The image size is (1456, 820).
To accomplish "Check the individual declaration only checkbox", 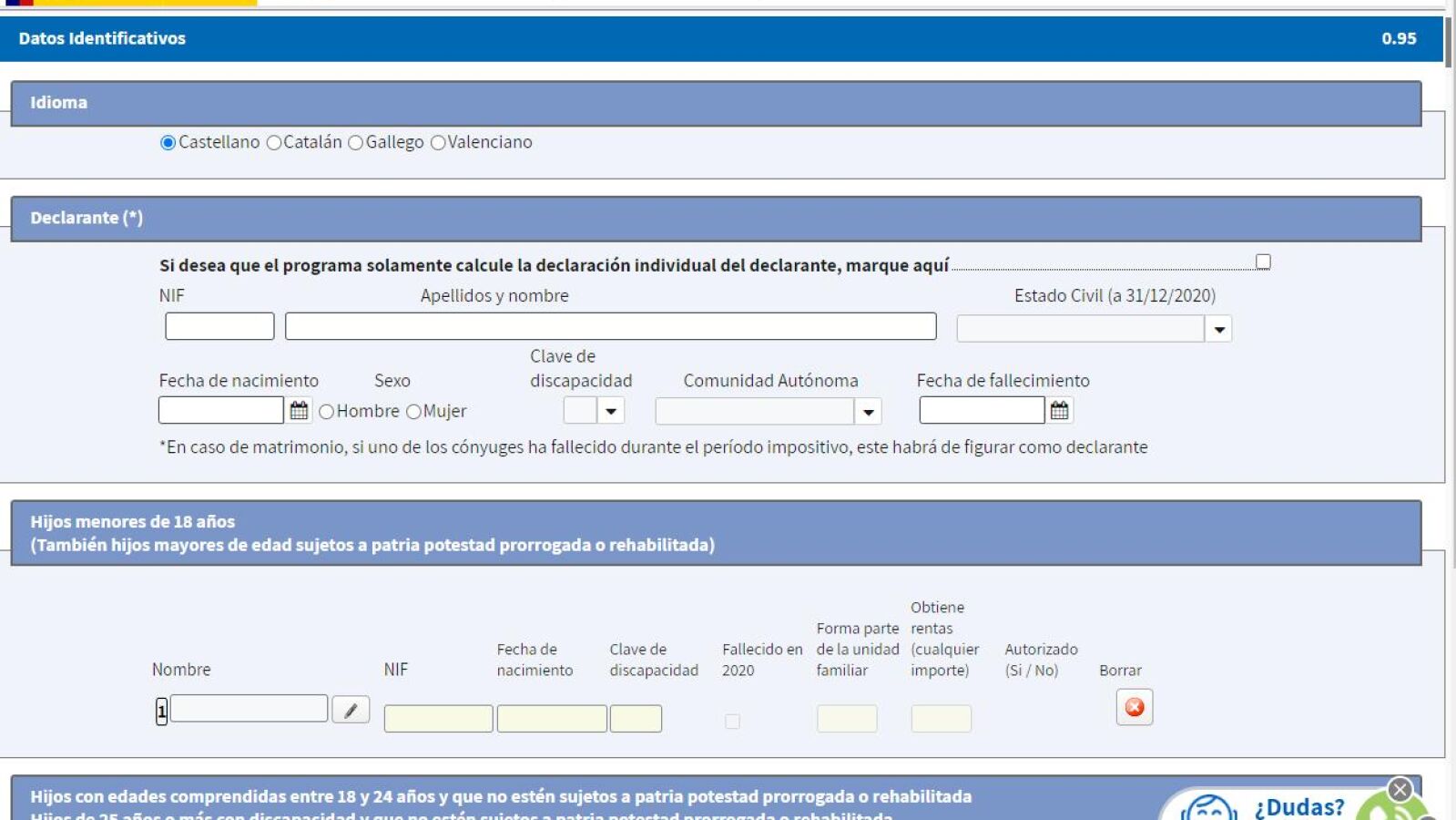I will (x=1263, y=262).
